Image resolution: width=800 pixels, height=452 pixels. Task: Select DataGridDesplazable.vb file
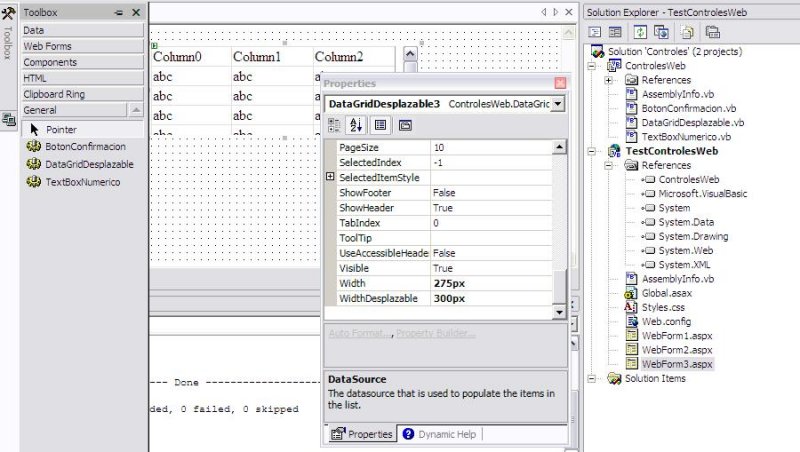692,122
